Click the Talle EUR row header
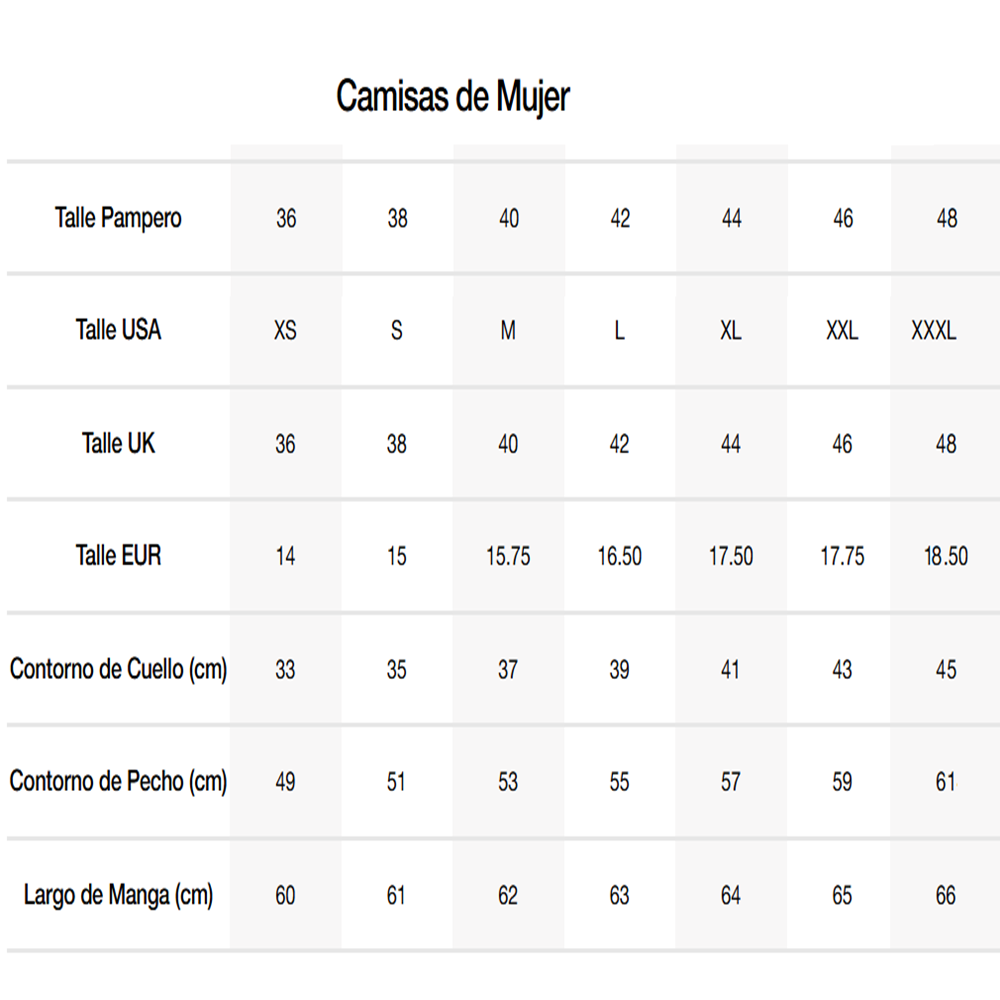This screenshot has height=1000, width=1000. [118, 556]
